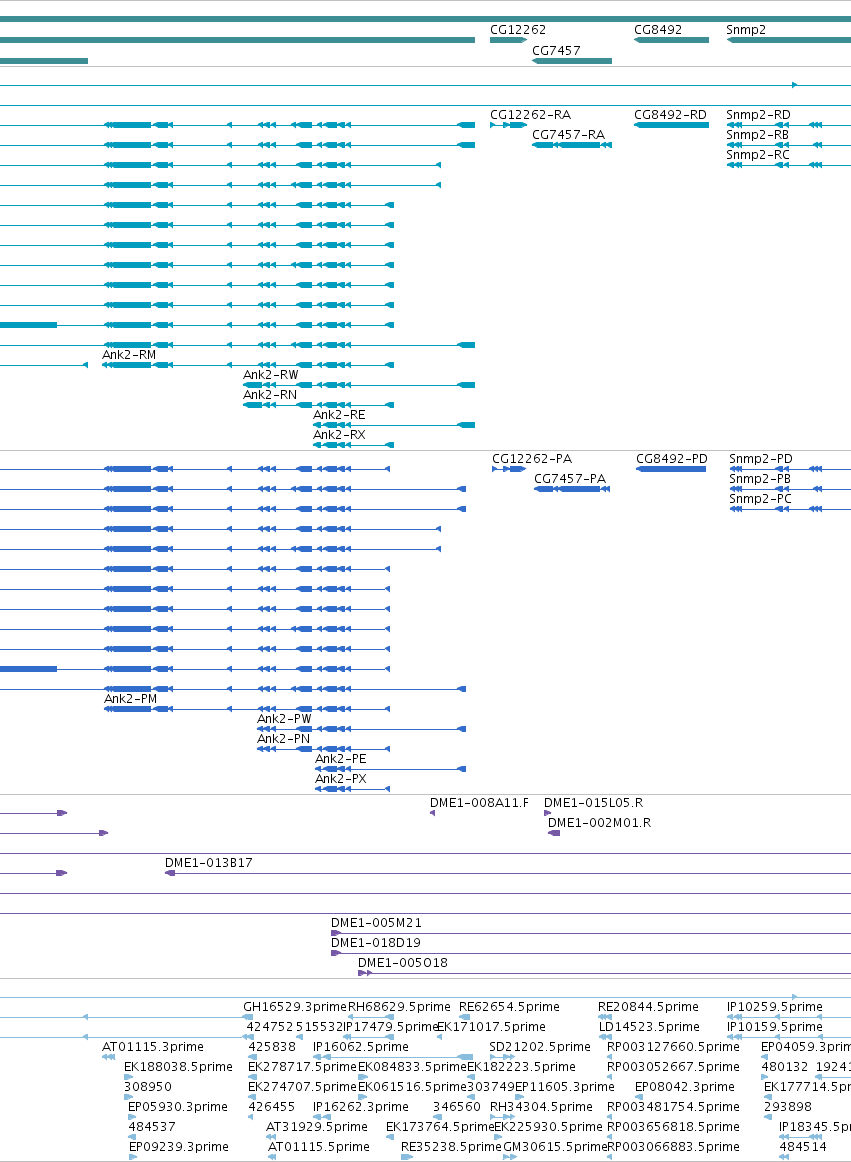Choose EST label EK188038.5prime

(178, 1066)
